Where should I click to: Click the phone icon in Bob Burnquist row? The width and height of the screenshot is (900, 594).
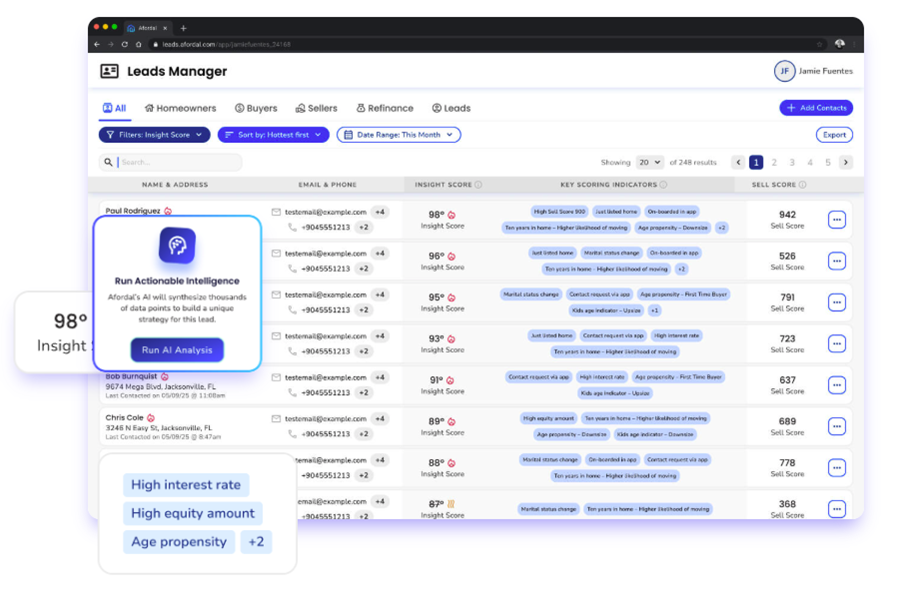[x=292, y=393]
